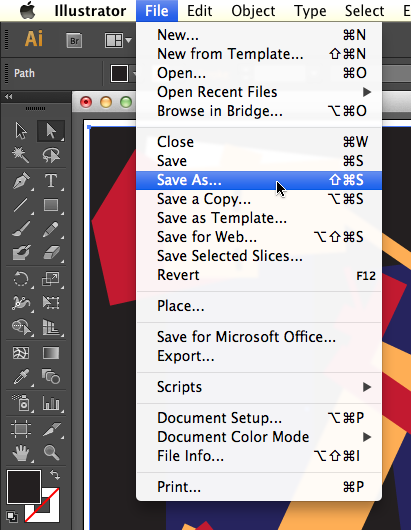Select the Mesh tool
Viewport: 411px width, 530px height.
21,353
